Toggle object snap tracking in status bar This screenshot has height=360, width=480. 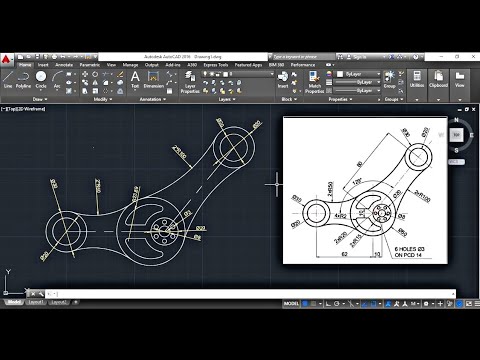point(364,304)
